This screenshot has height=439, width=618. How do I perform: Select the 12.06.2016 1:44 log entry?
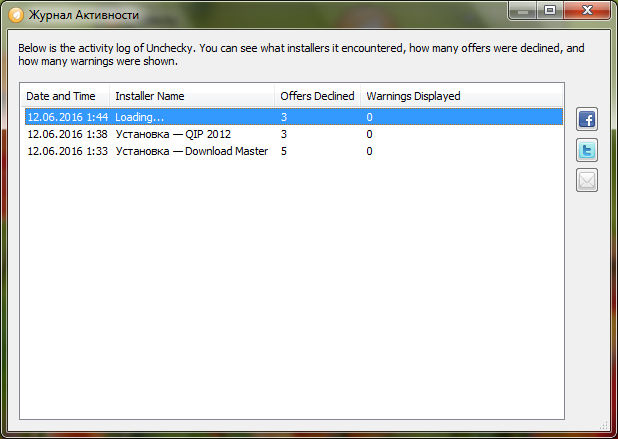click(294, 117)
